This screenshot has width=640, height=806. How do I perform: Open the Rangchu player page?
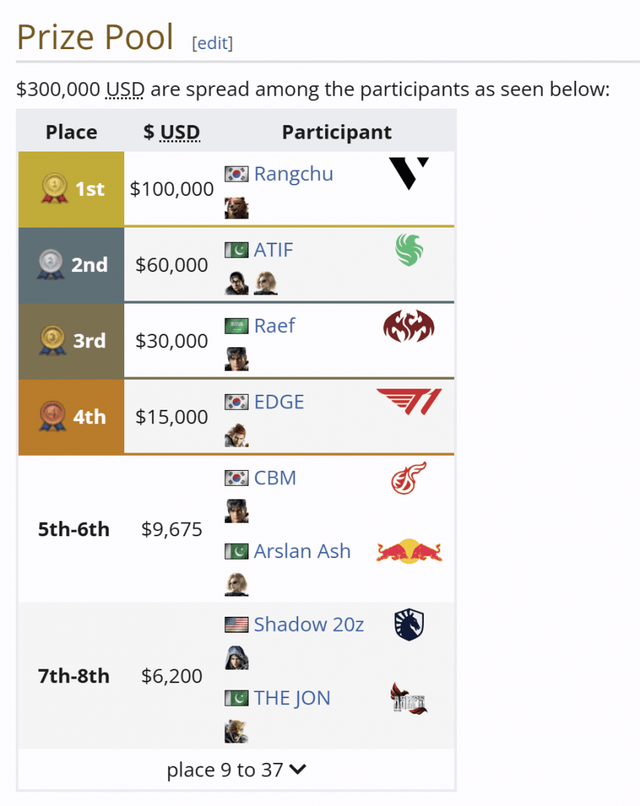294,174
